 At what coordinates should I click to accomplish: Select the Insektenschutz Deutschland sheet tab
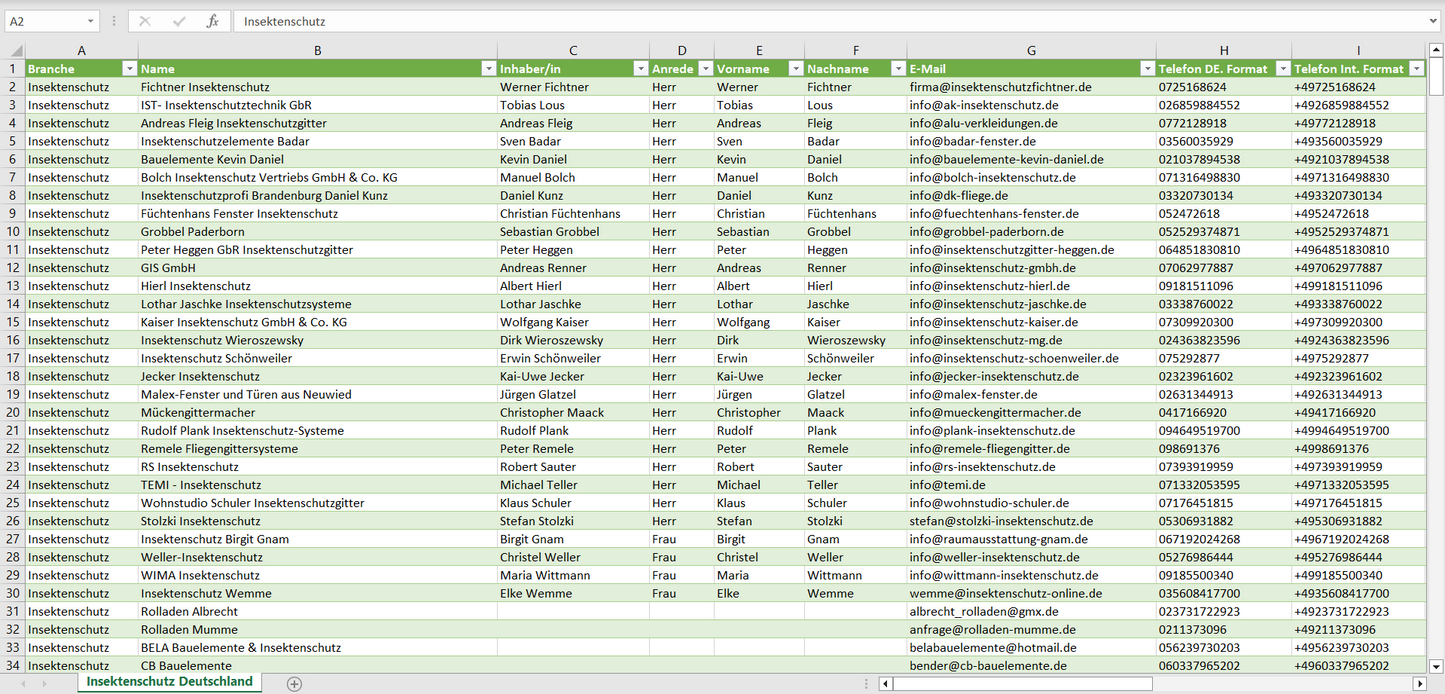pos(169,682)
